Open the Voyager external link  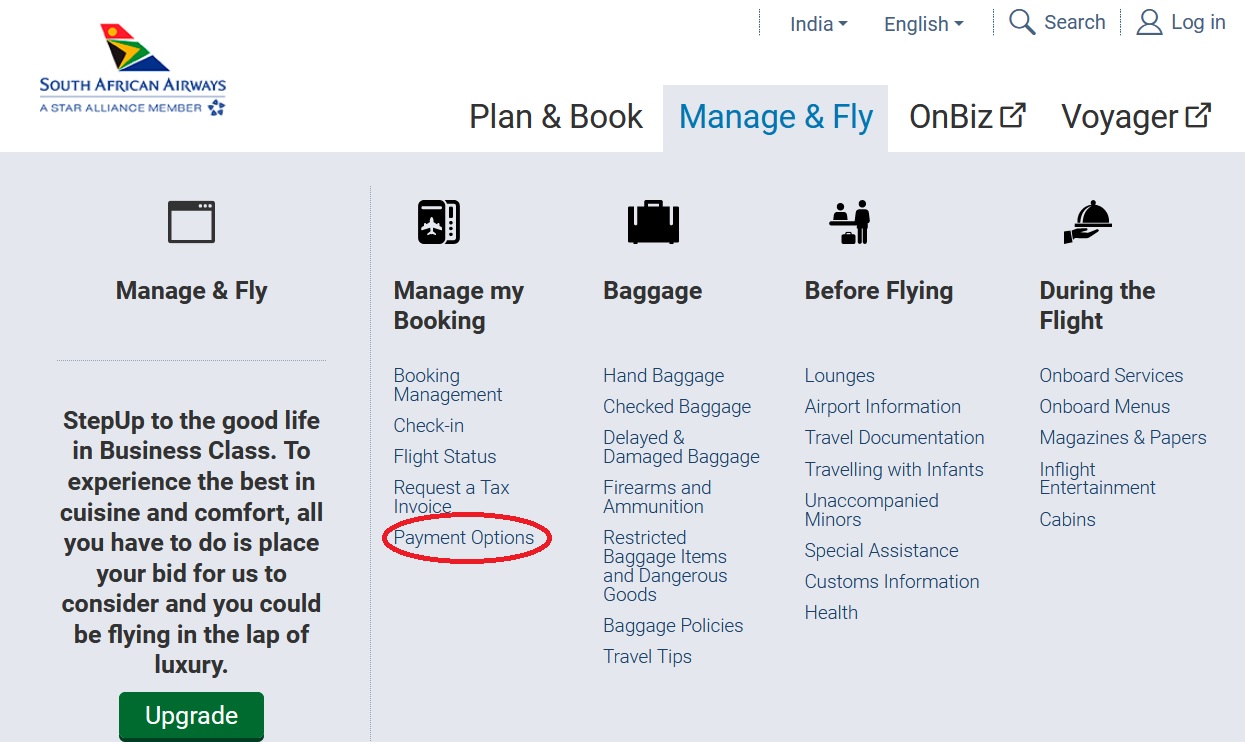click(1136, 117)
